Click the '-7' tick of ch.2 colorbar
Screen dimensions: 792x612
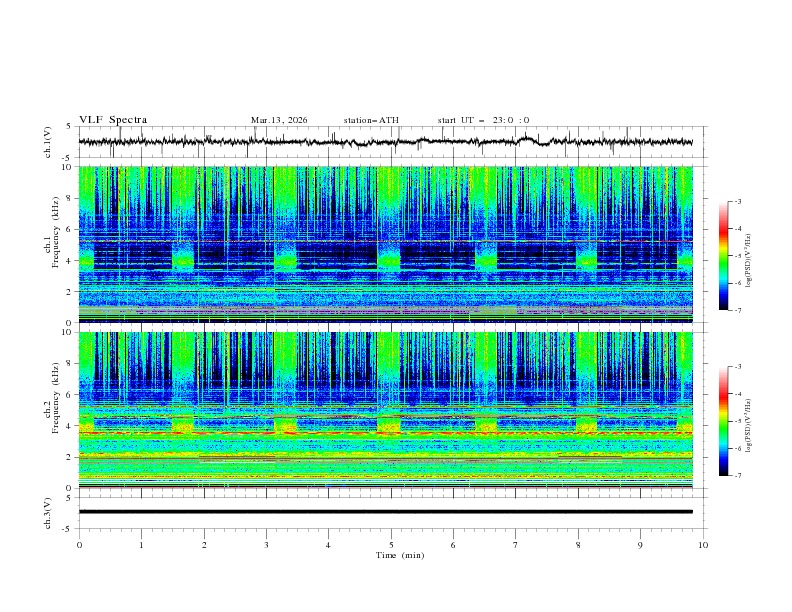click(x=737, y=476)
